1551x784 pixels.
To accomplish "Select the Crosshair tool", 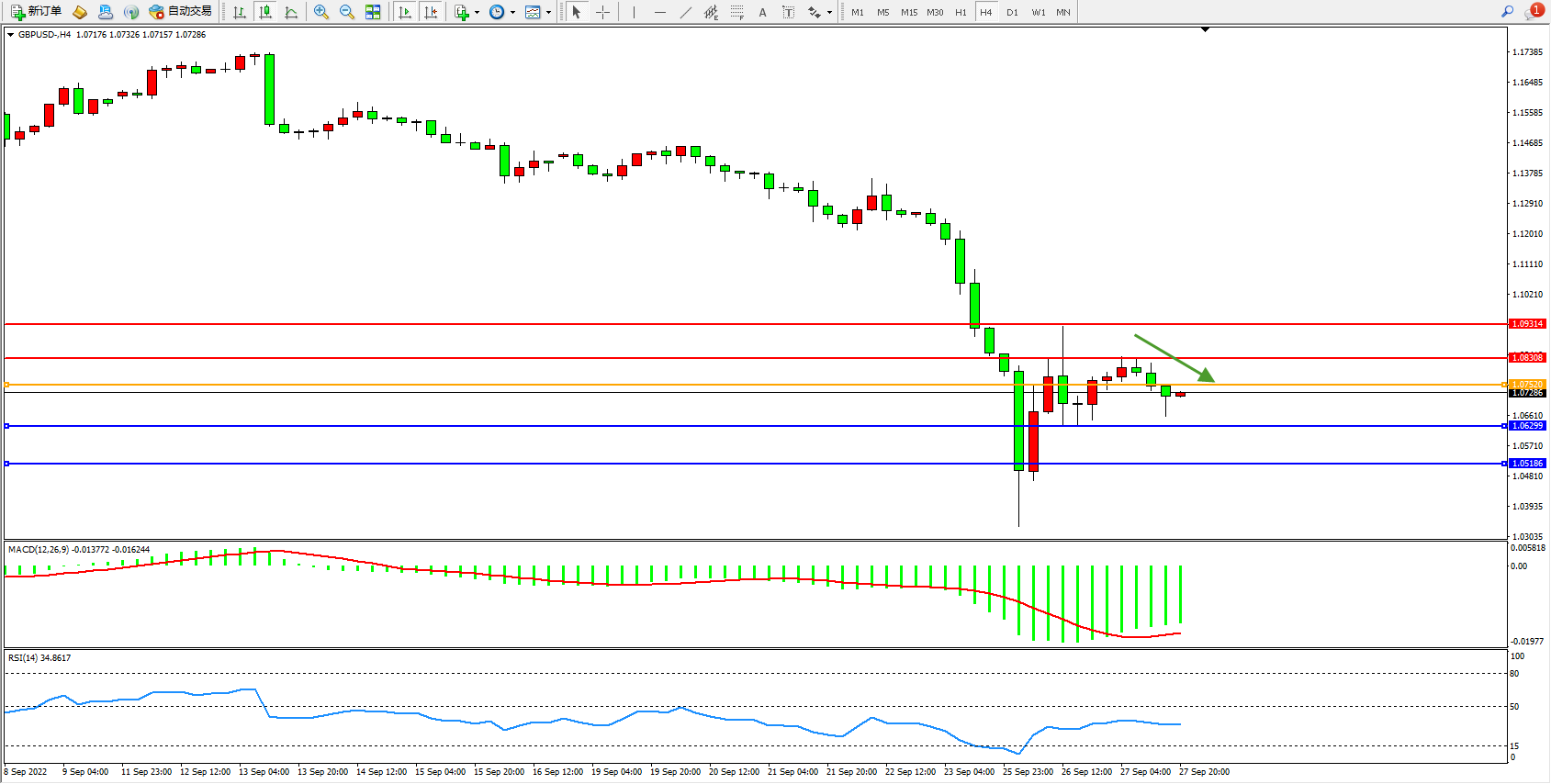I will click(602, 12).
